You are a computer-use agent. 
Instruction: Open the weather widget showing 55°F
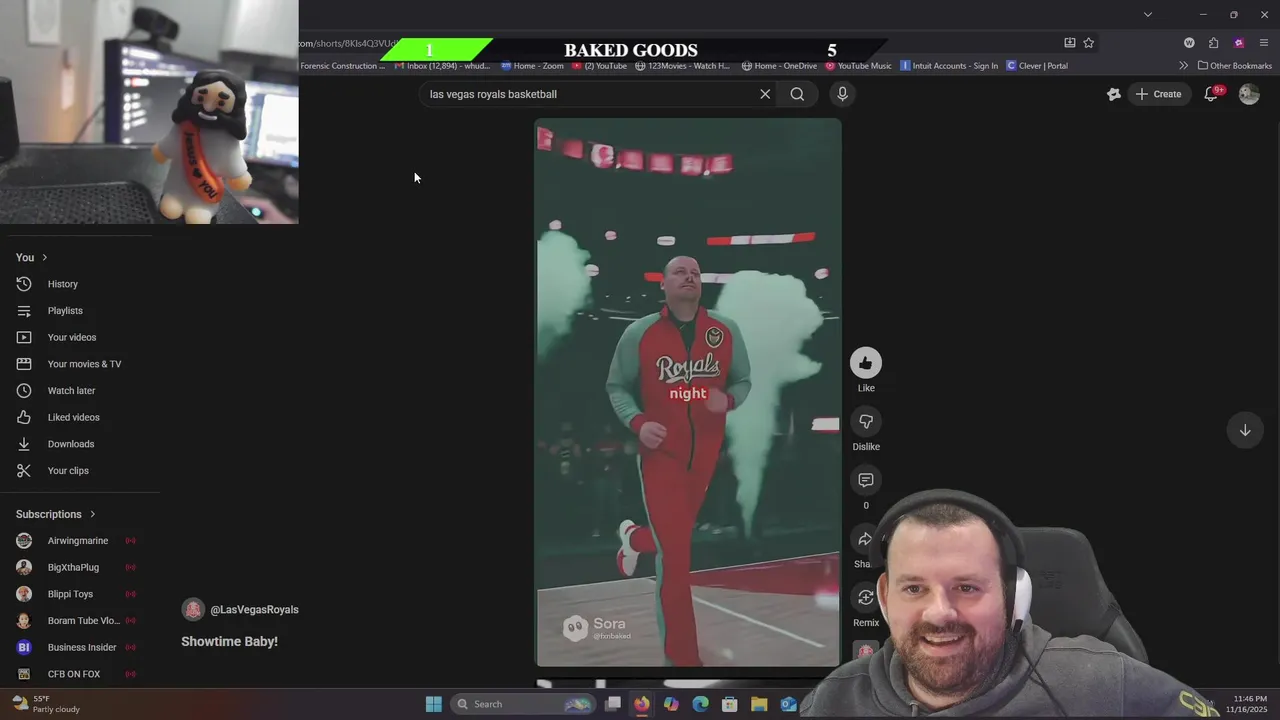[45, 704]
